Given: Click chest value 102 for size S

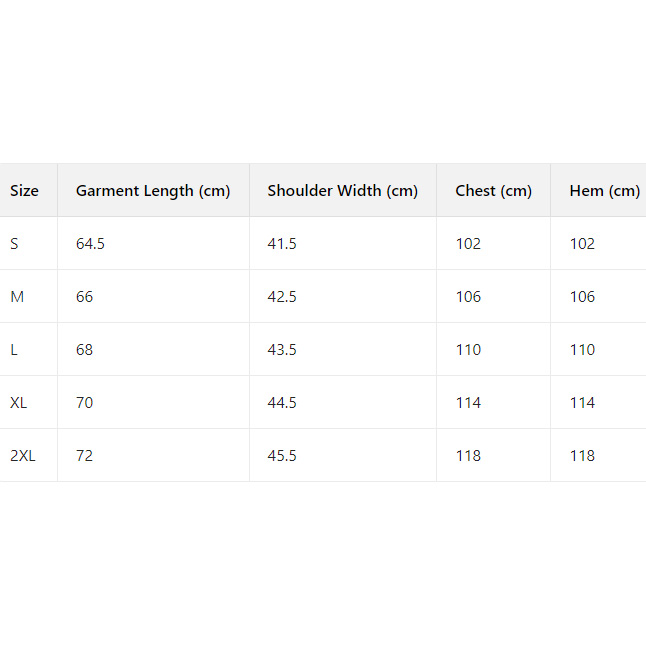Looking at the screenshot, I should click(x=468, y=244).
